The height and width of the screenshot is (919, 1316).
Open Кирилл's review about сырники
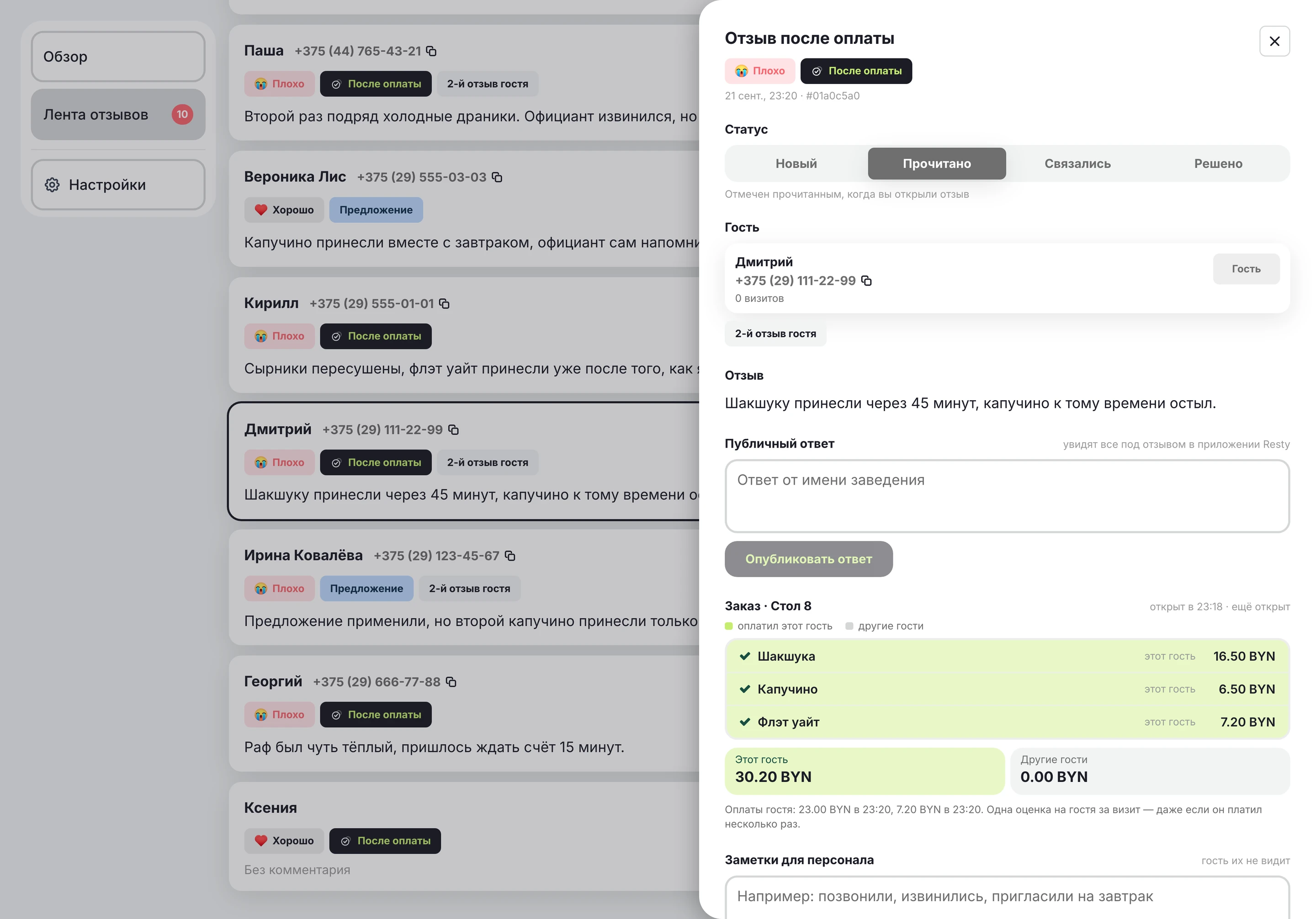click(x=464, y=335)
